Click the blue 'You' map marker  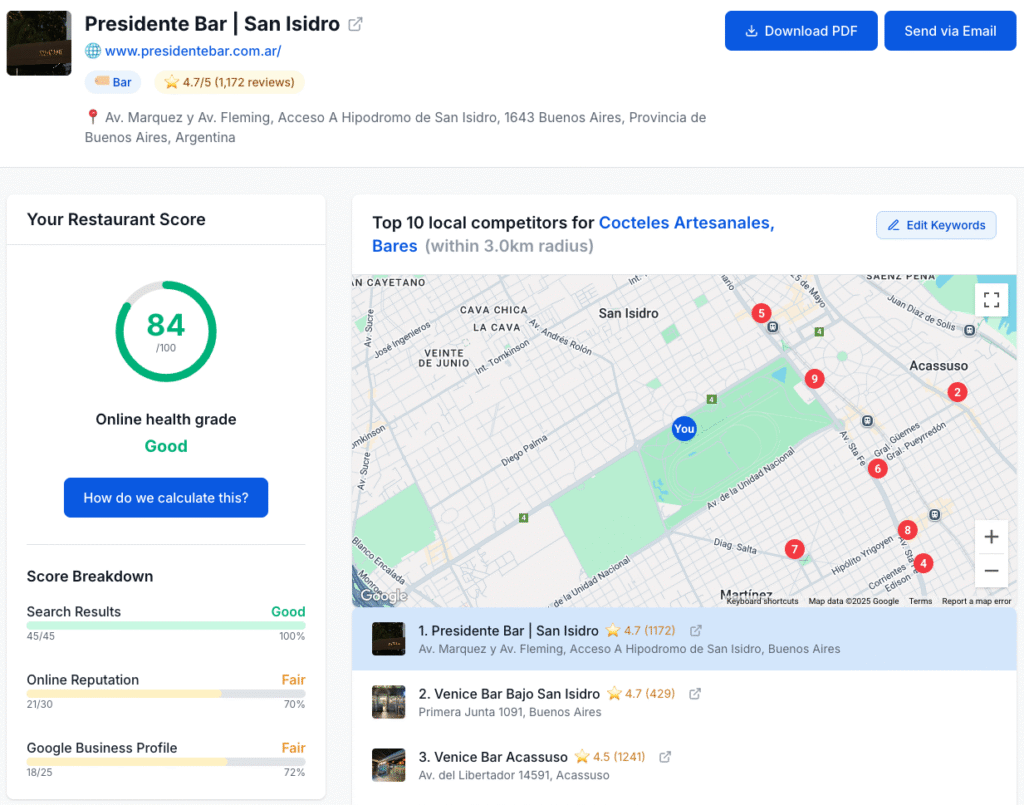684,429
